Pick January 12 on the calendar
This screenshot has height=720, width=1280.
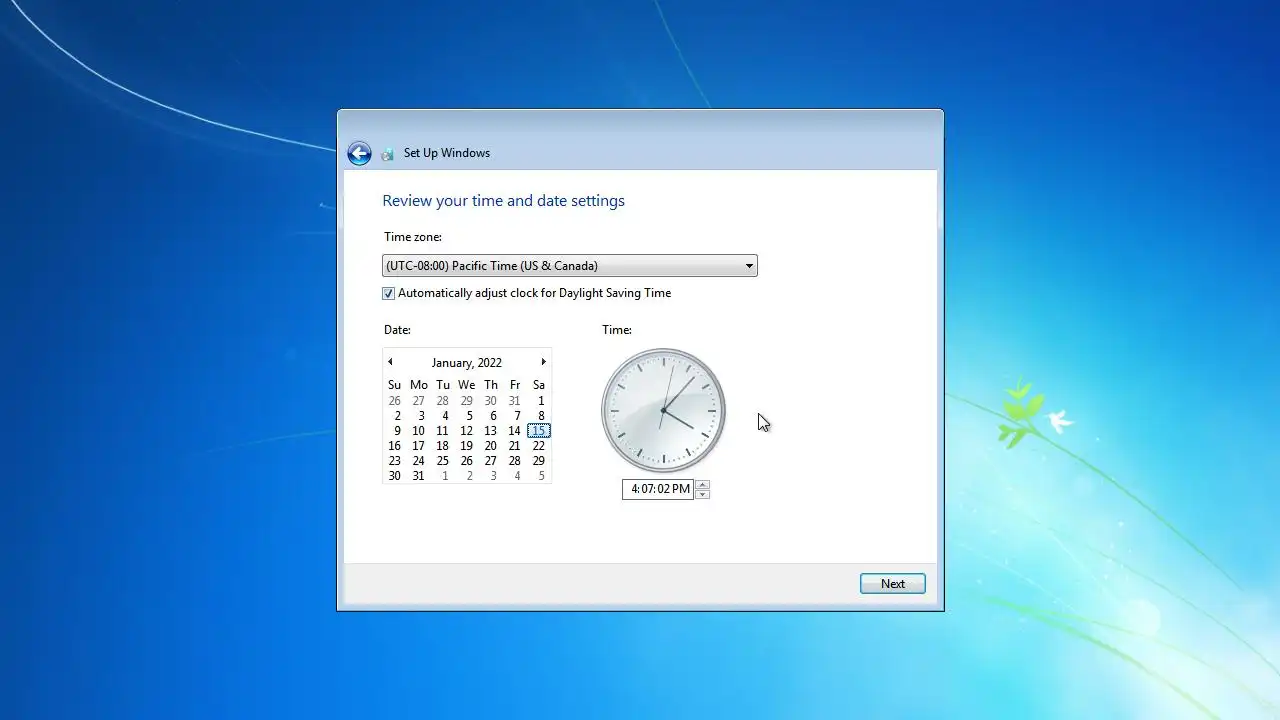pos(467,431)
